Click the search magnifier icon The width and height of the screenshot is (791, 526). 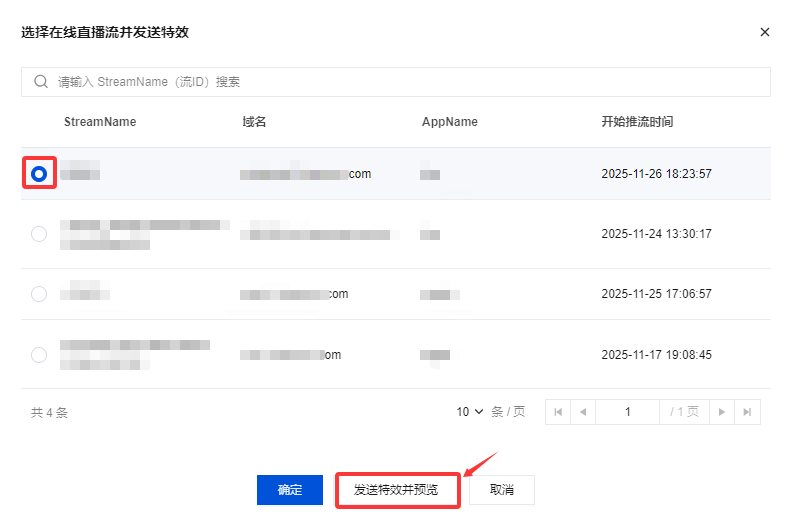point(41,82)
